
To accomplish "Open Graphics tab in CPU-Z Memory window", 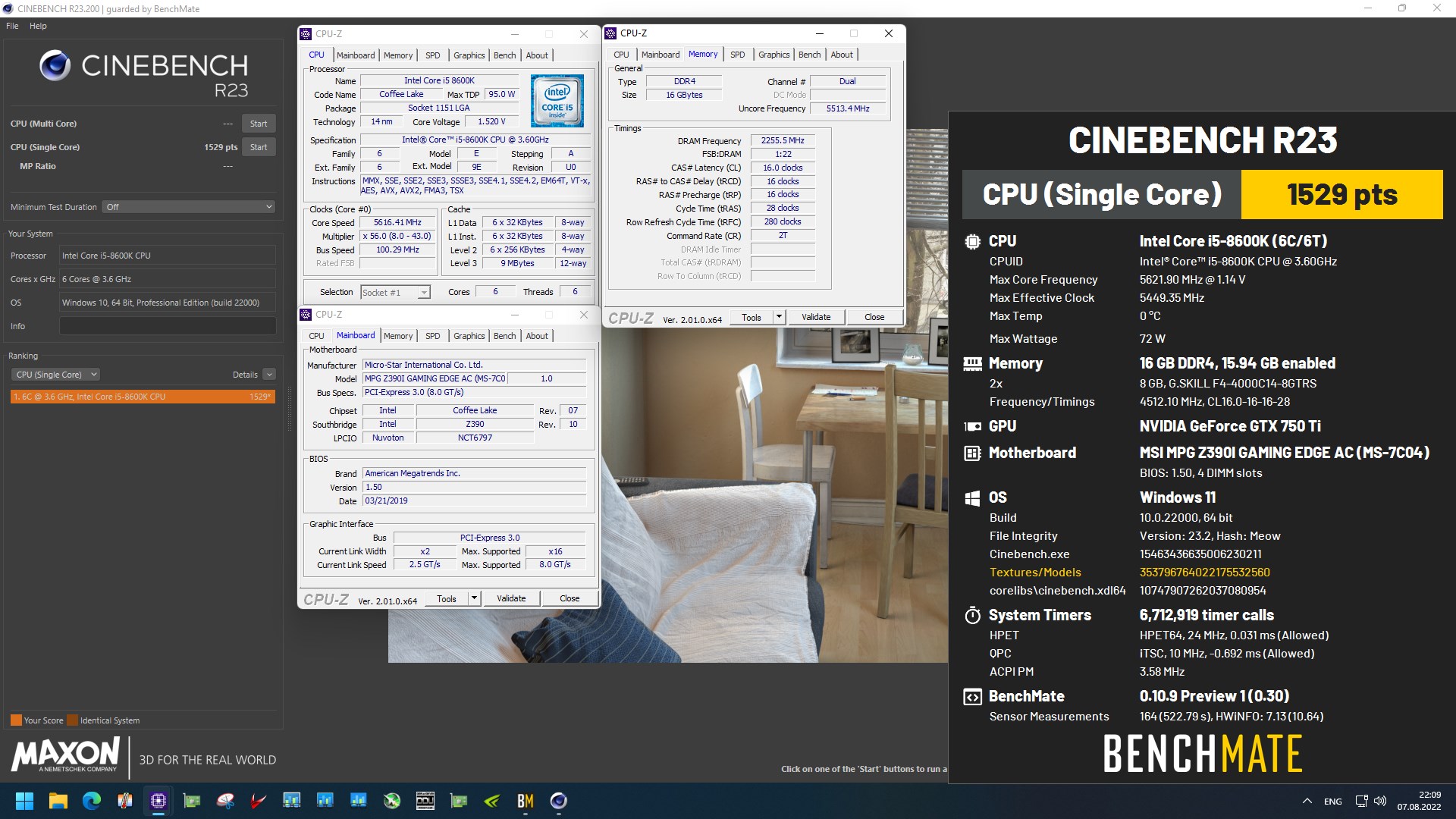I will pos(773,55).
